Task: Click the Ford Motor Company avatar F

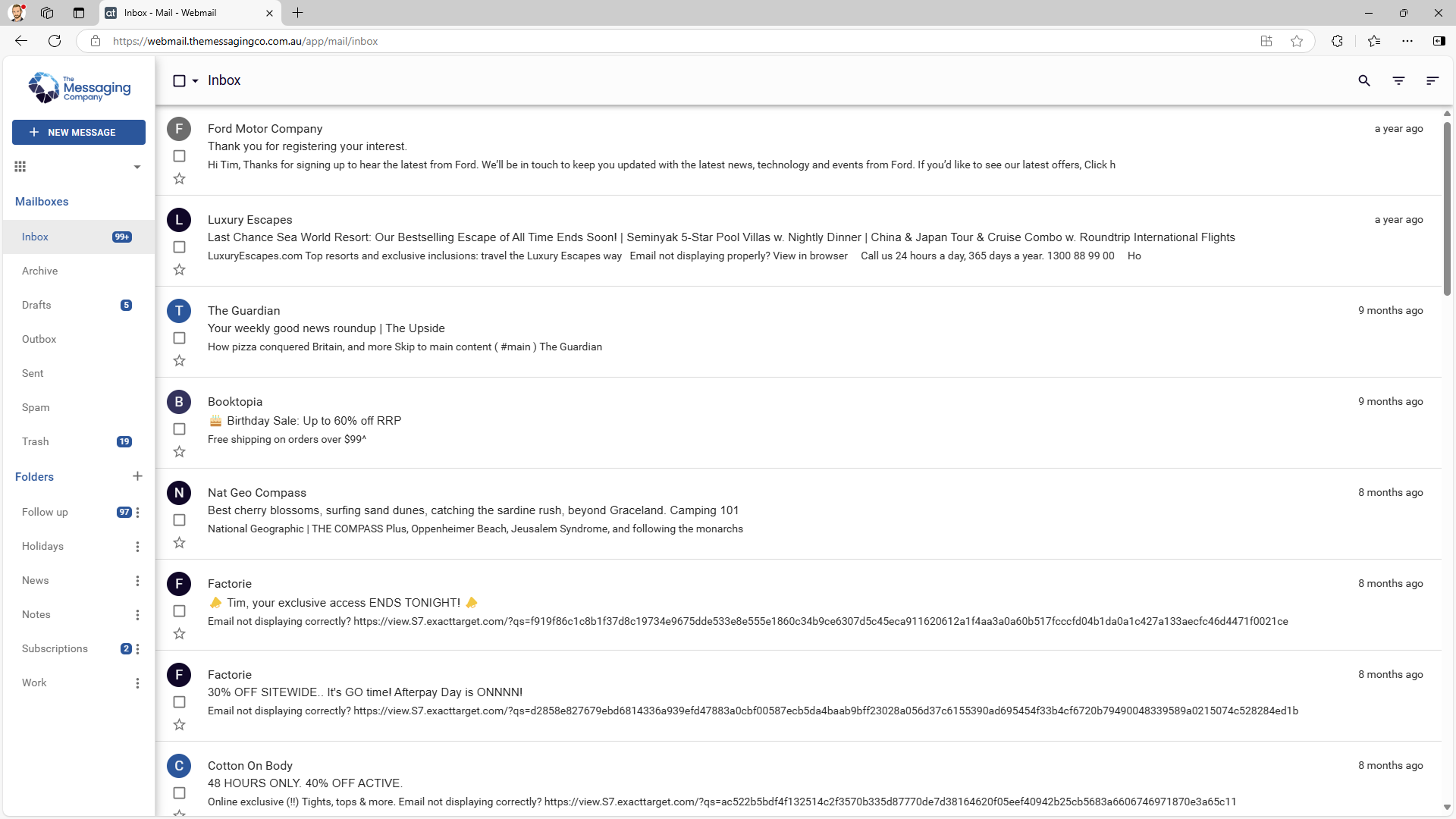Action: [179, 129]
